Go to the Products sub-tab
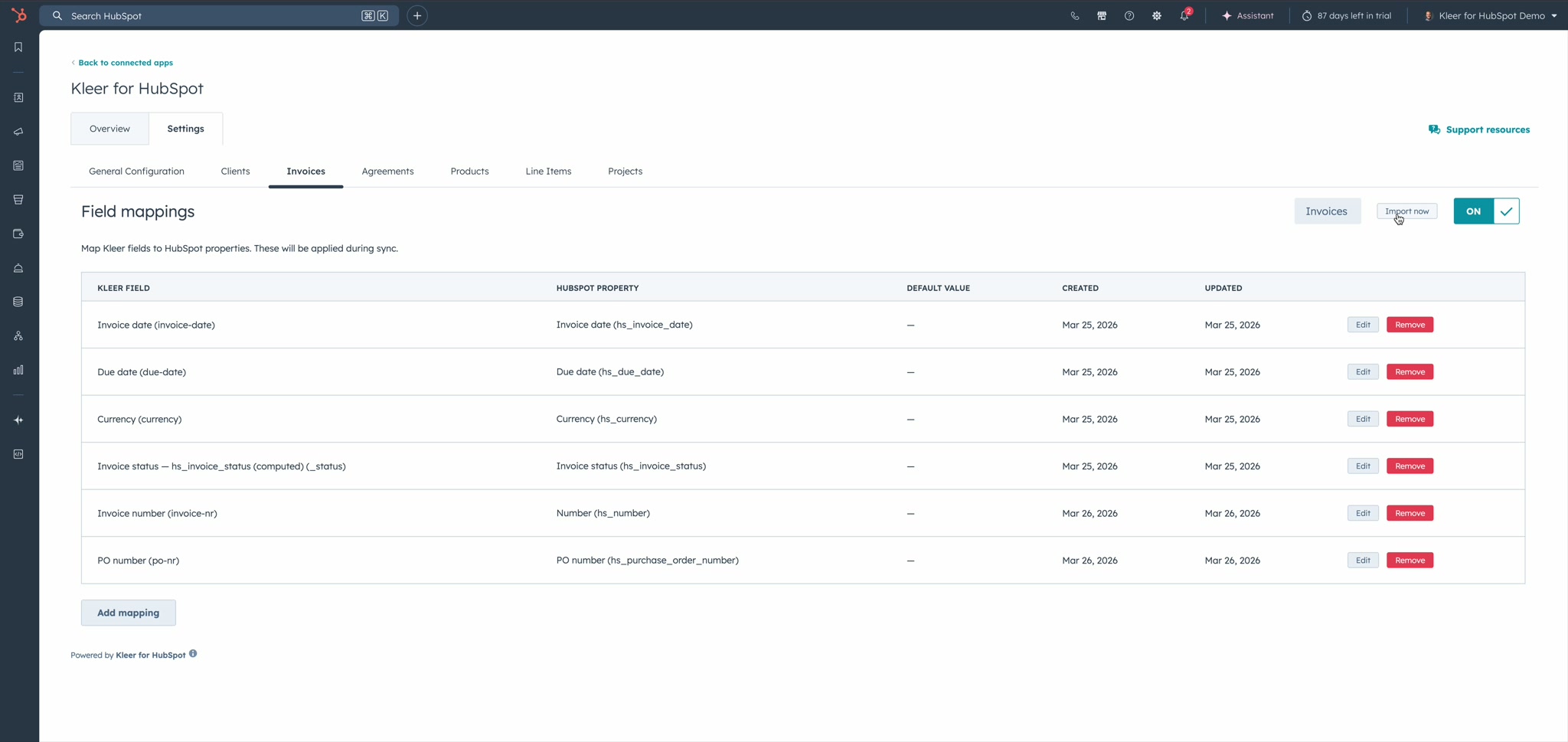The image size is (1568, 742). [x=469, y=172]
